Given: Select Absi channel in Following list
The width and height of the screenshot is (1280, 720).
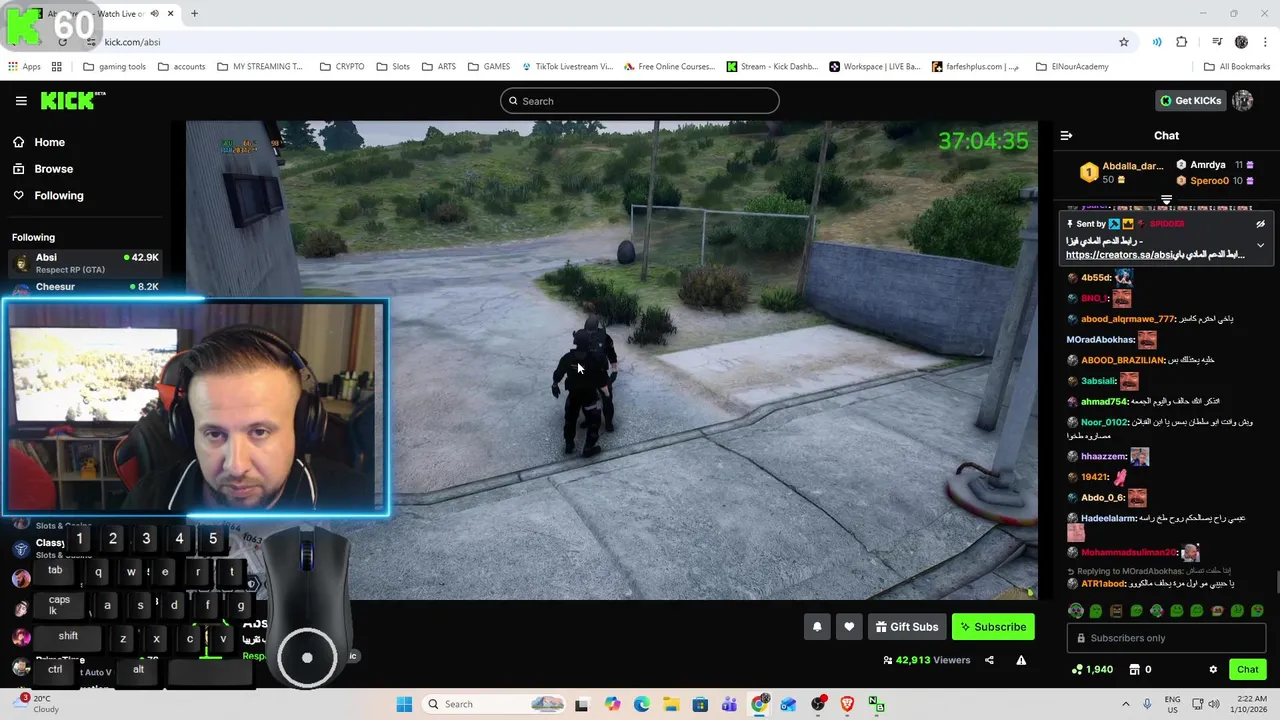Looking at the screenshot, I should pyautogui.click(x=85, y=263).
